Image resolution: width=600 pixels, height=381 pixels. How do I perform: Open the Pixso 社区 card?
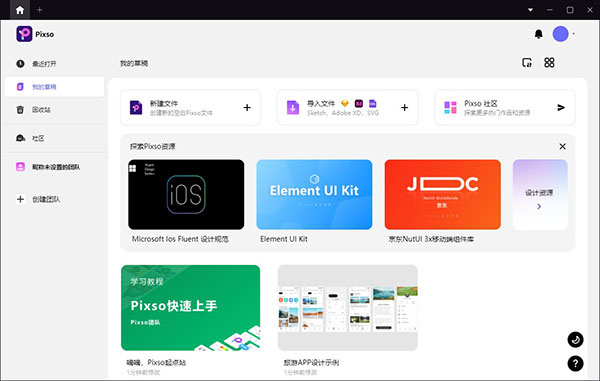click(x=505, y=107)
